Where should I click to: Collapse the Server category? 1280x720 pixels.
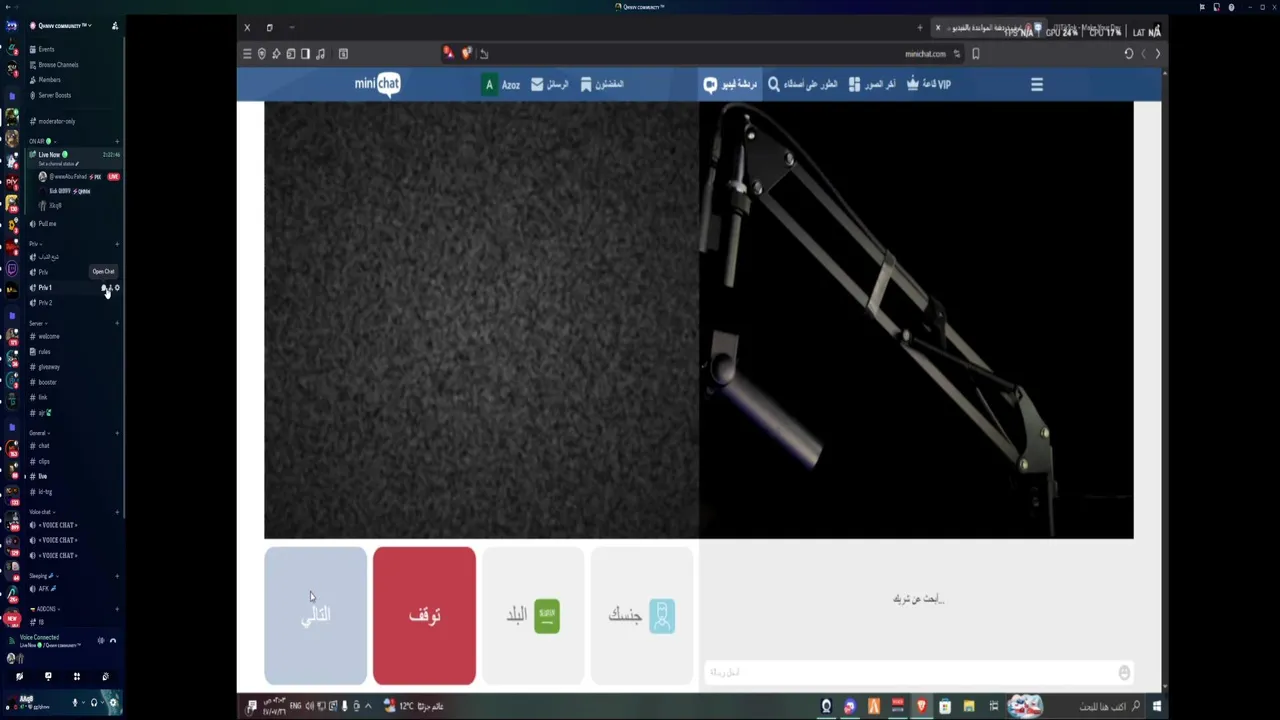pos(38,324)
